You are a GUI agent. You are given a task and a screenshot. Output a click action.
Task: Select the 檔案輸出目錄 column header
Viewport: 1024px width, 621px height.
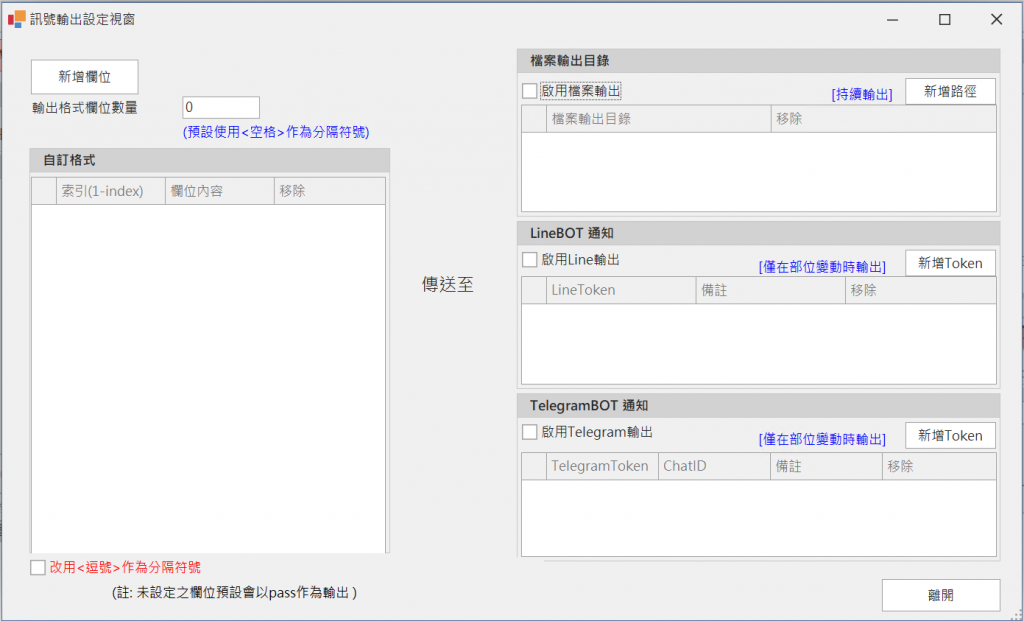click(x=658, y=119)
